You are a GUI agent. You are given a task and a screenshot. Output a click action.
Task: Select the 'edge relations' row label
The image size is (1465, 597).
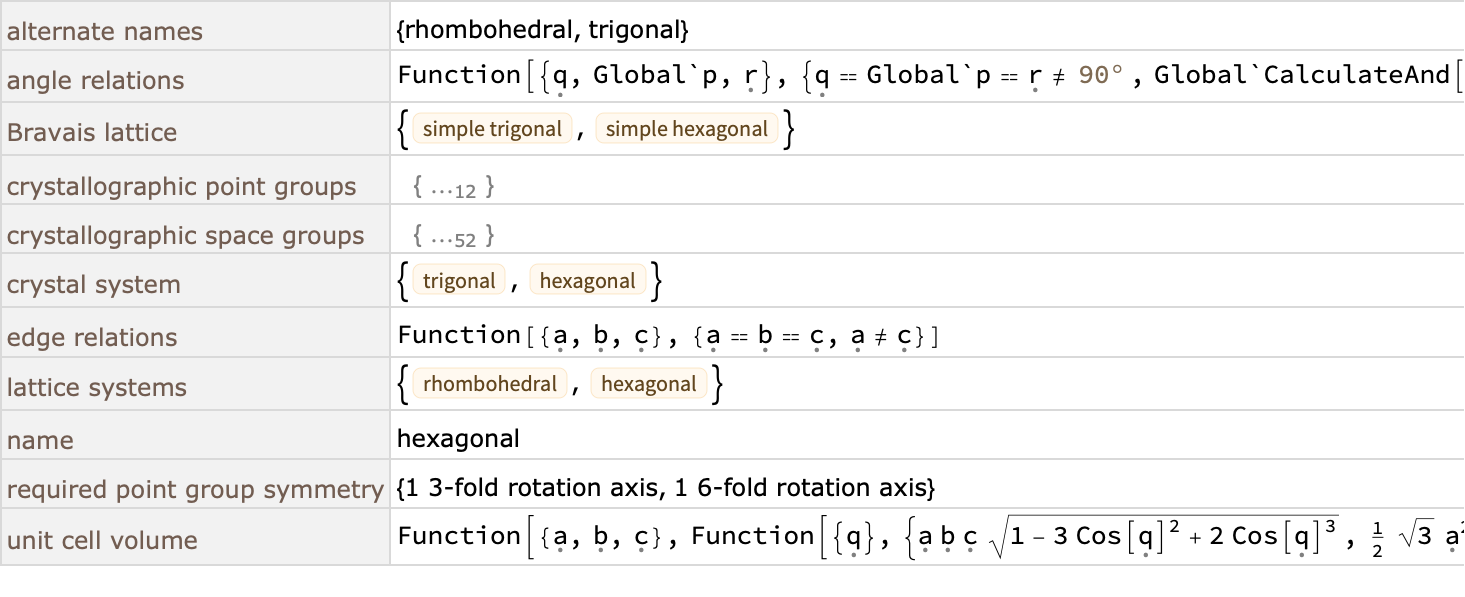[92, 337]
